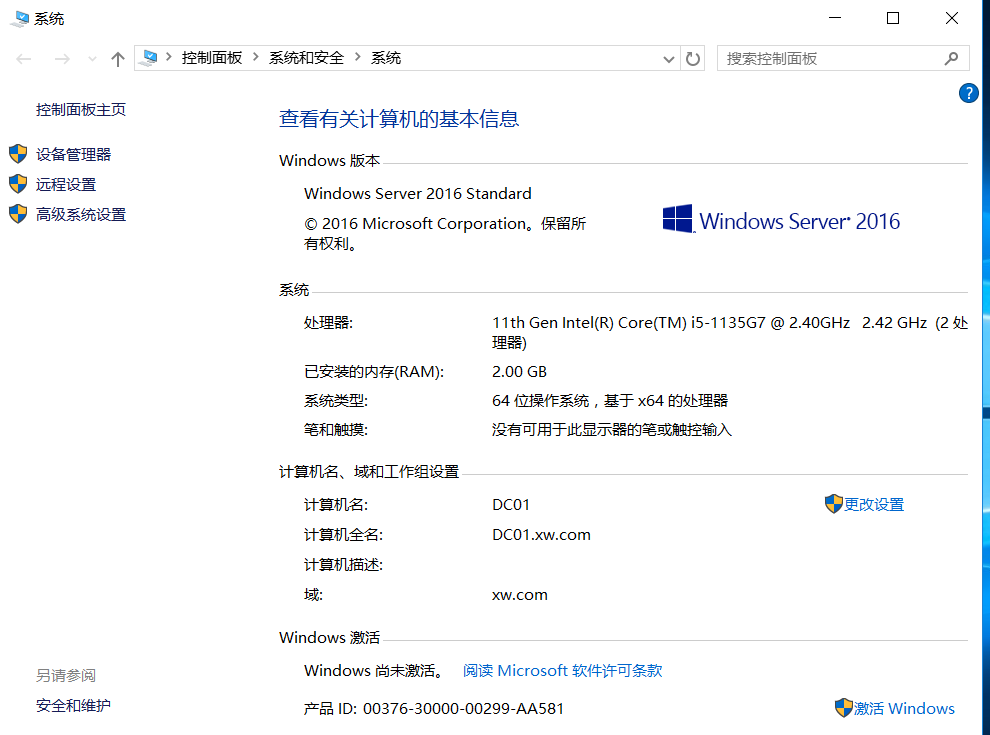
Task: Click the forward navigation arrow
Action: (x=62, y=59)
